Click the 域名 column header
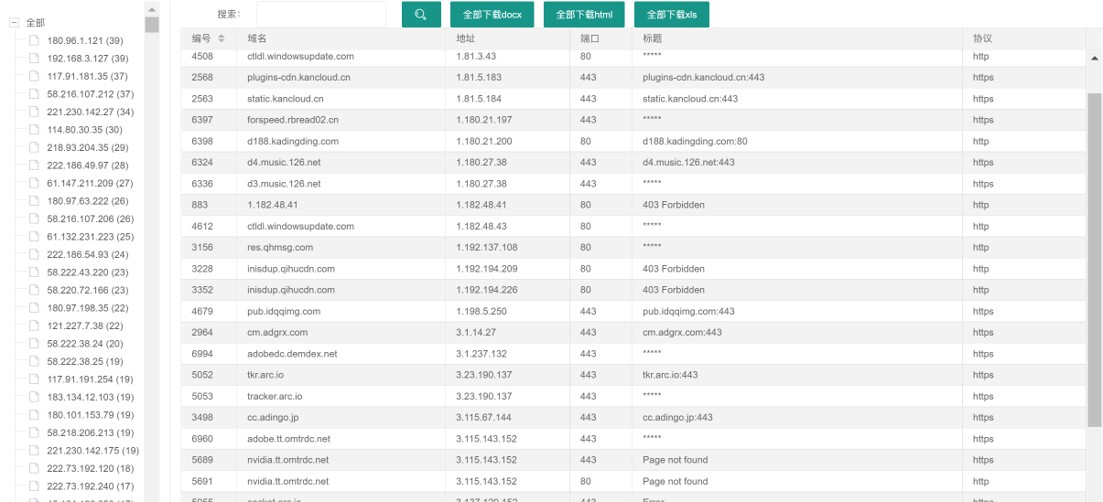 (x=257, y=38)
